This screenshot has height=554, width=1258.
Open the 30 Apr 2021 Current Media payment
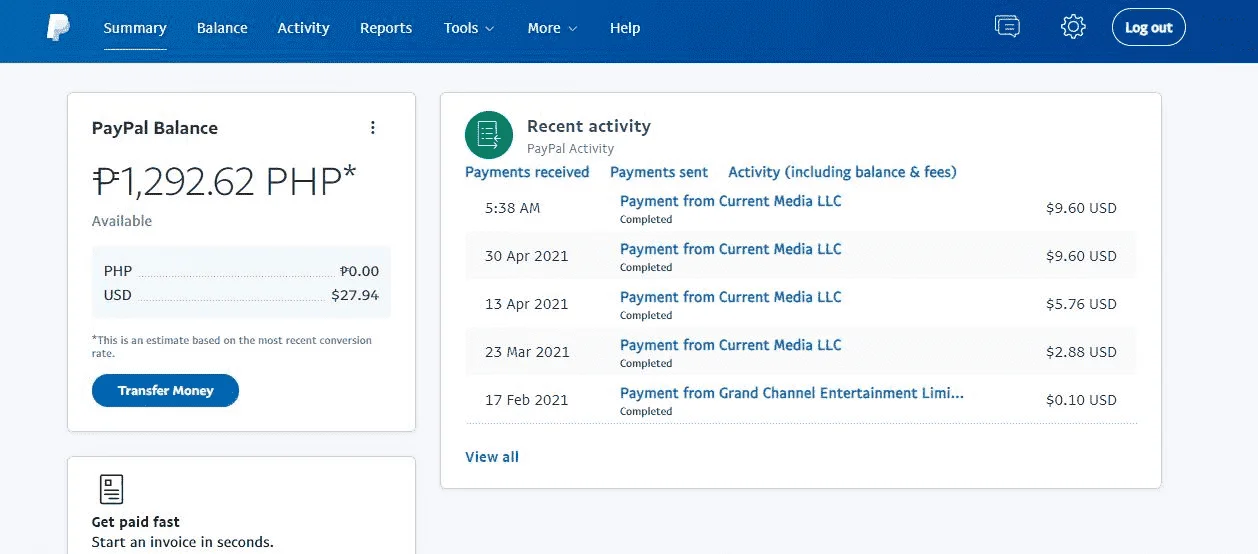(x=731, y=249)
